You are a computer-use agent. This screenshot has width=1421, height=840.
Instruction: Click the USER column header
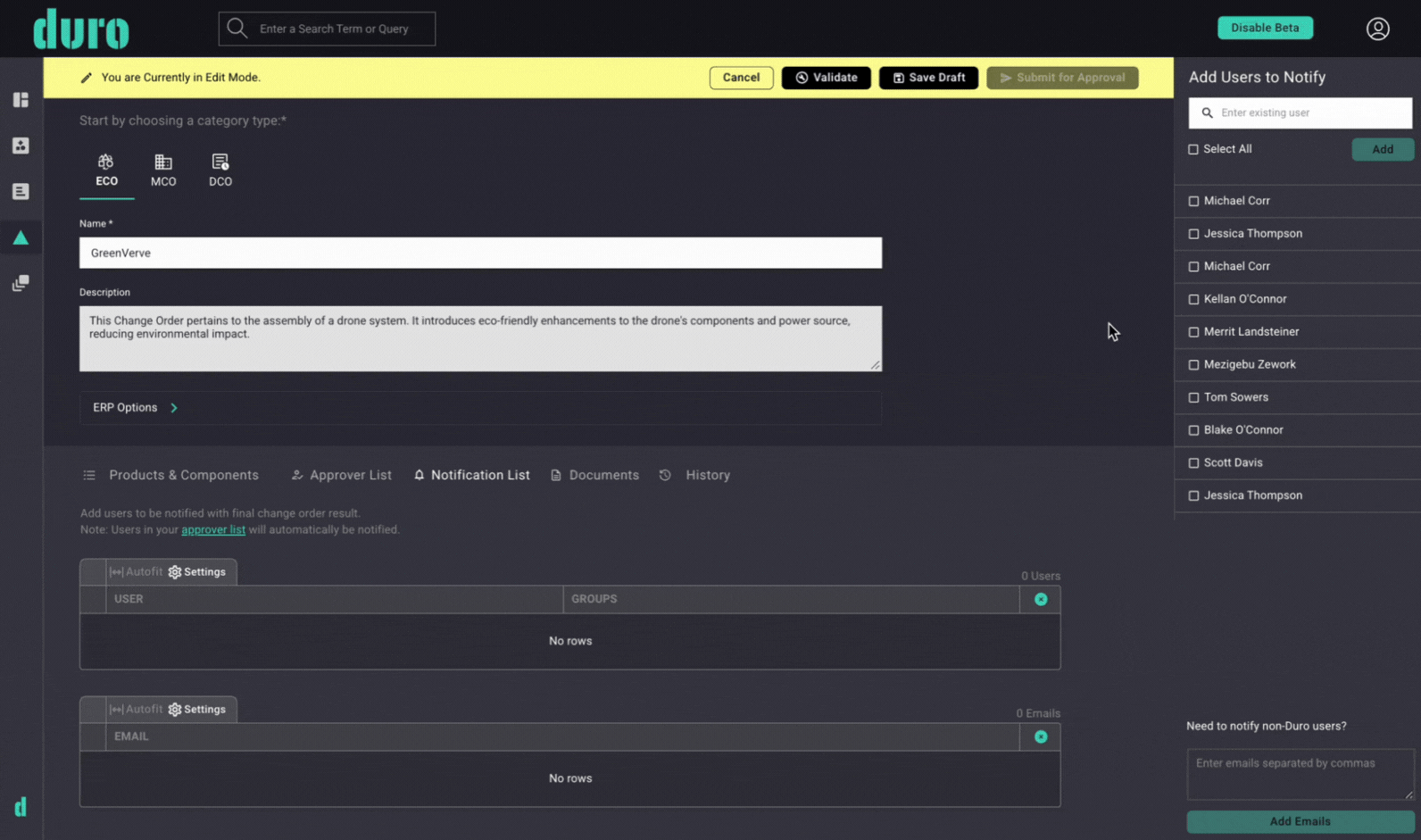334,600
